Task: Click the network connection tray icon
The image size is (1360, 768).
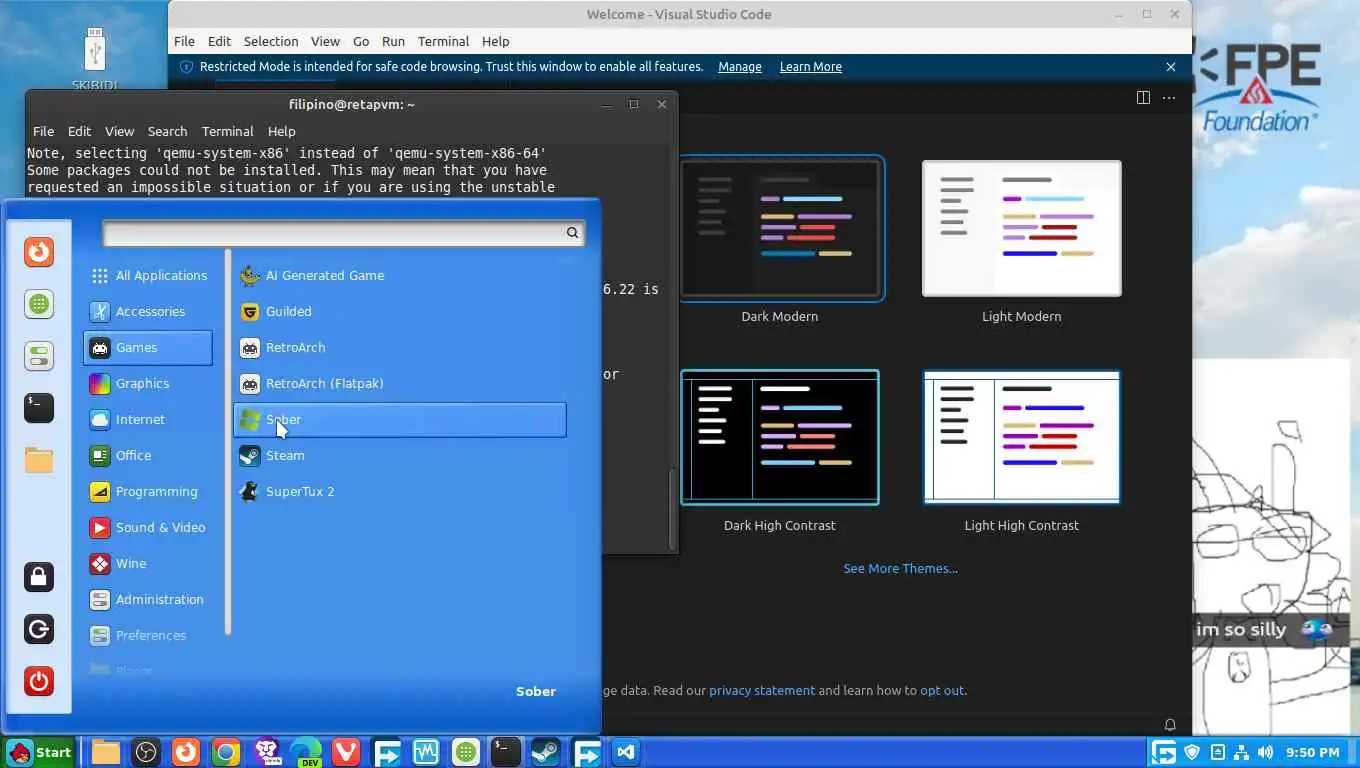Action: click(x=1241, y=753)
